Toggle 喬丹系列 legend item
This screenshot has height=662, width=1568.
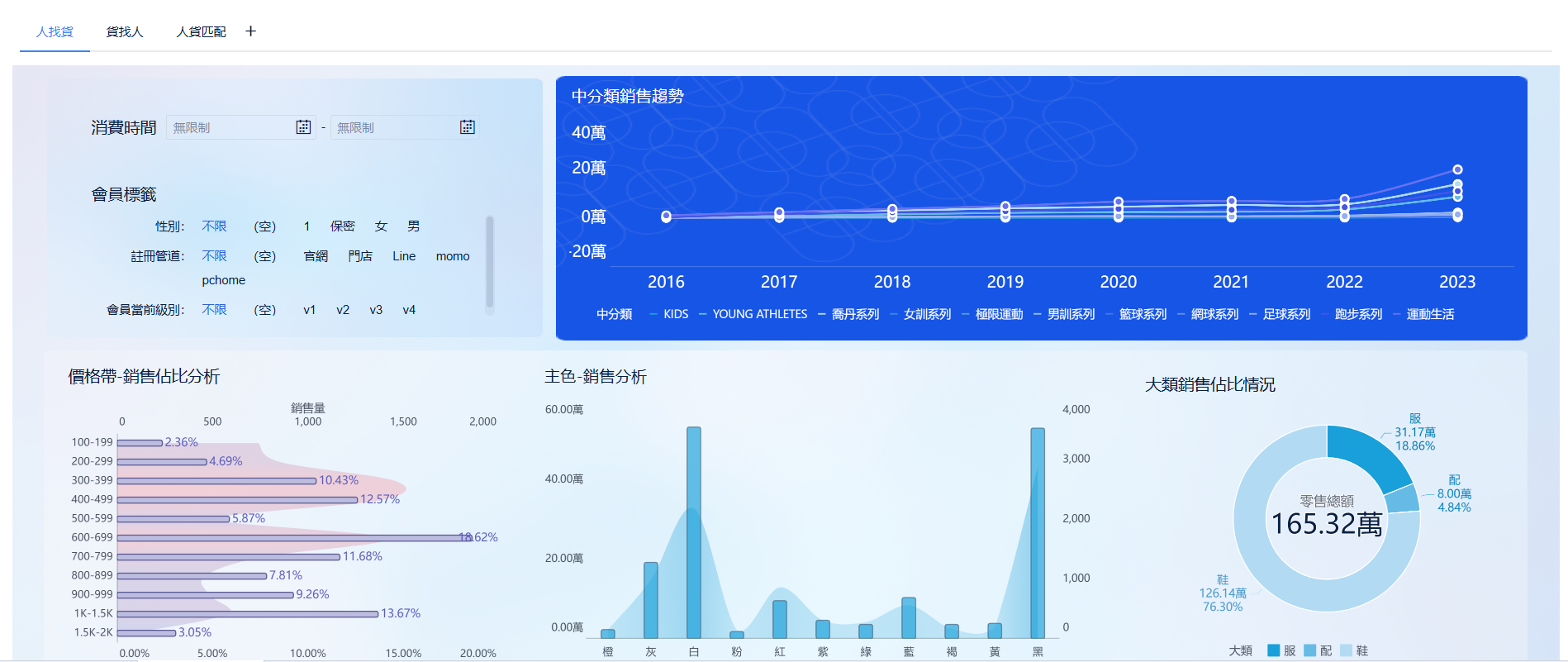tap(849, 314)
